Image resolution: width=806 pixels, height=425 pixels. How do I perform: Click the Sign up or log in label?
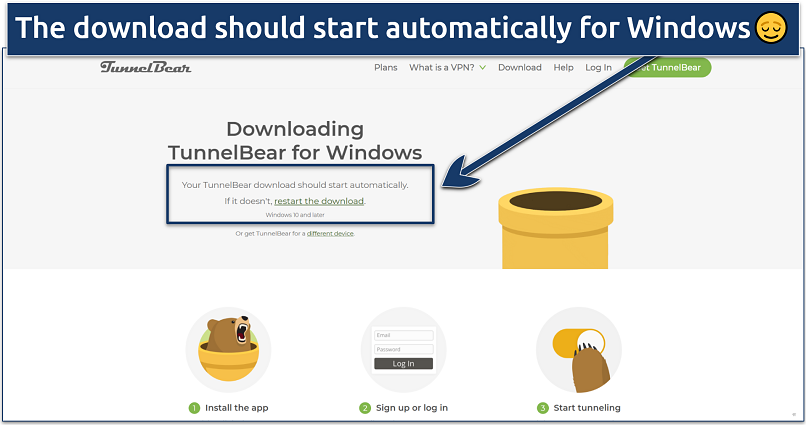click(412, 408)
